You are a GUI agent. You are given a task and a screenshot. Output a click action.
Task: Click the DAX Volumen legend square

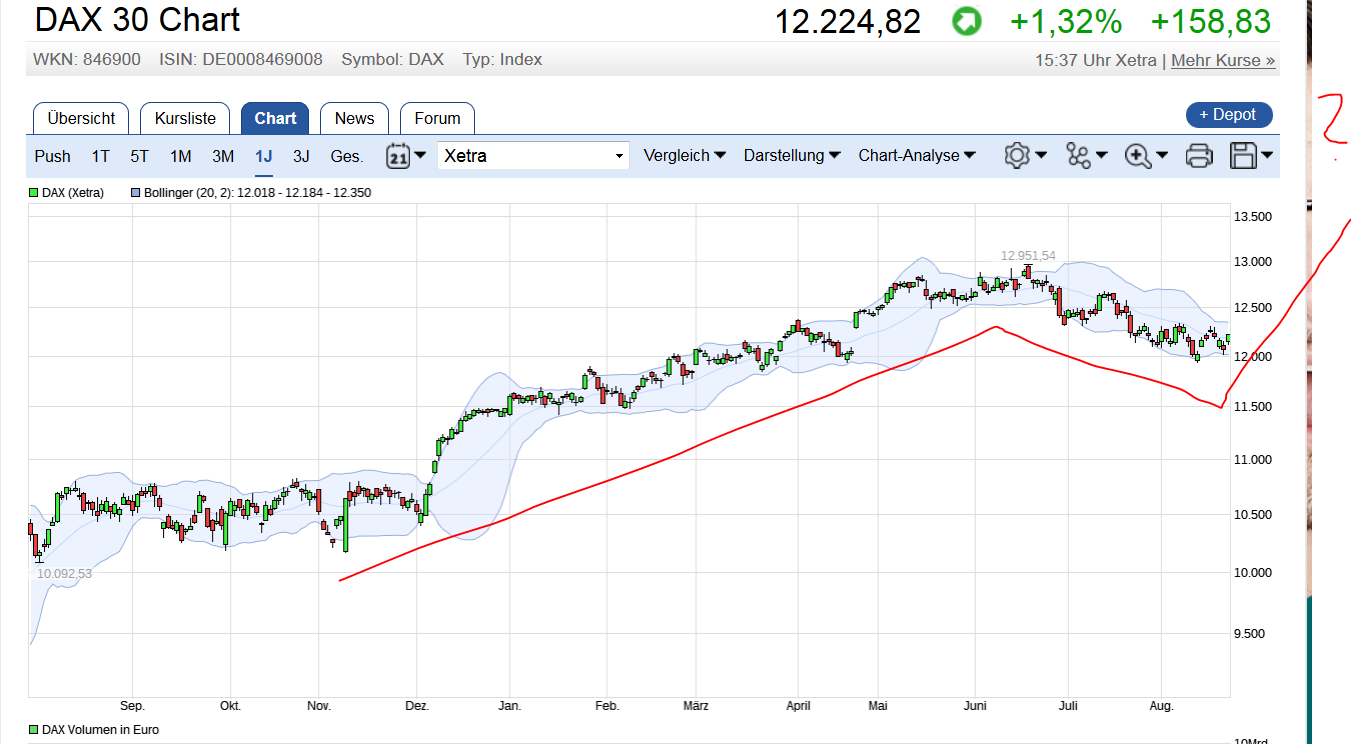click(x=34, y=730)
